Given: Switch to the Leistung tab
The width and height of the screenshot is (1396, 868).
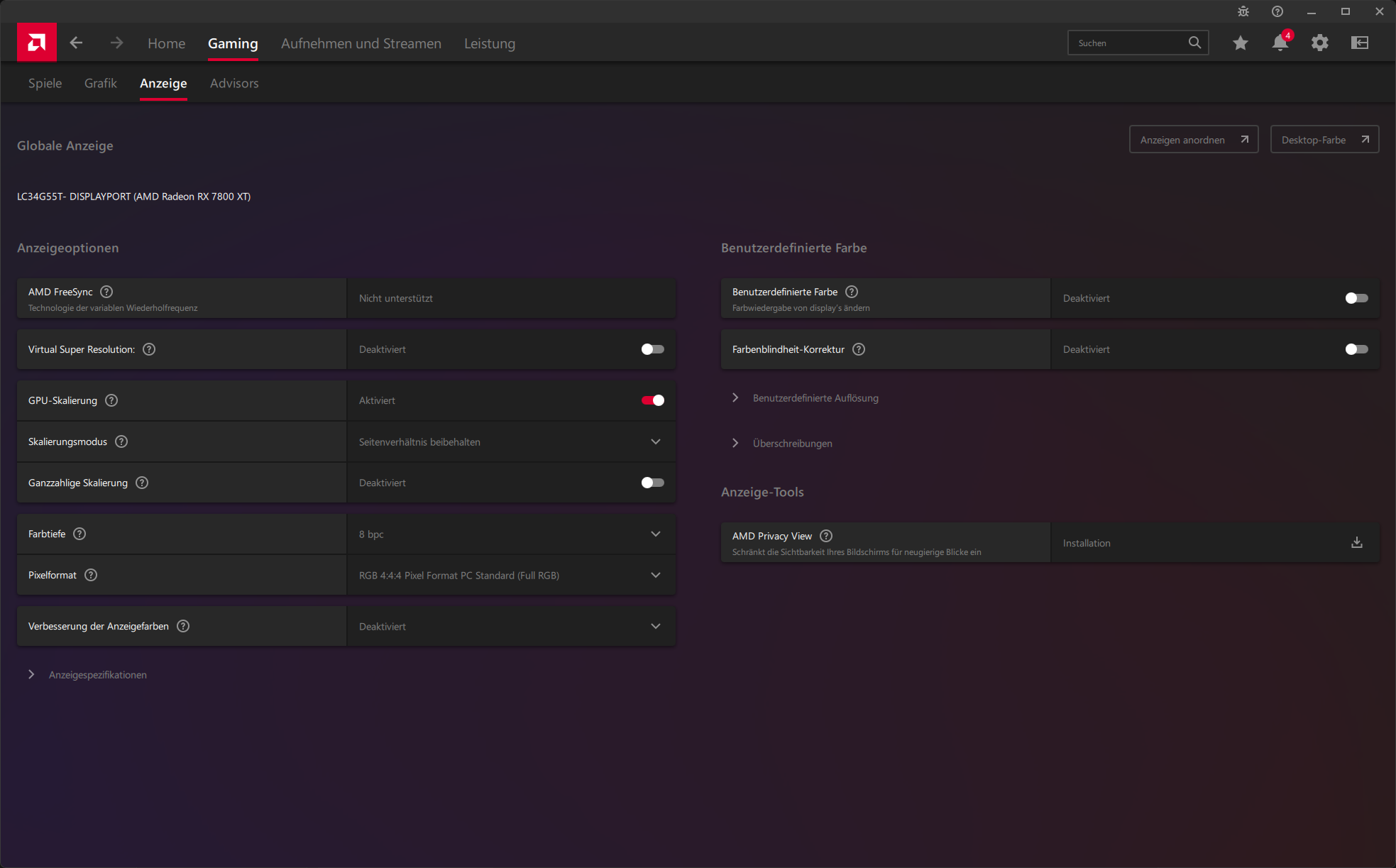Looking at the screenshot, I should coord(489,43).
